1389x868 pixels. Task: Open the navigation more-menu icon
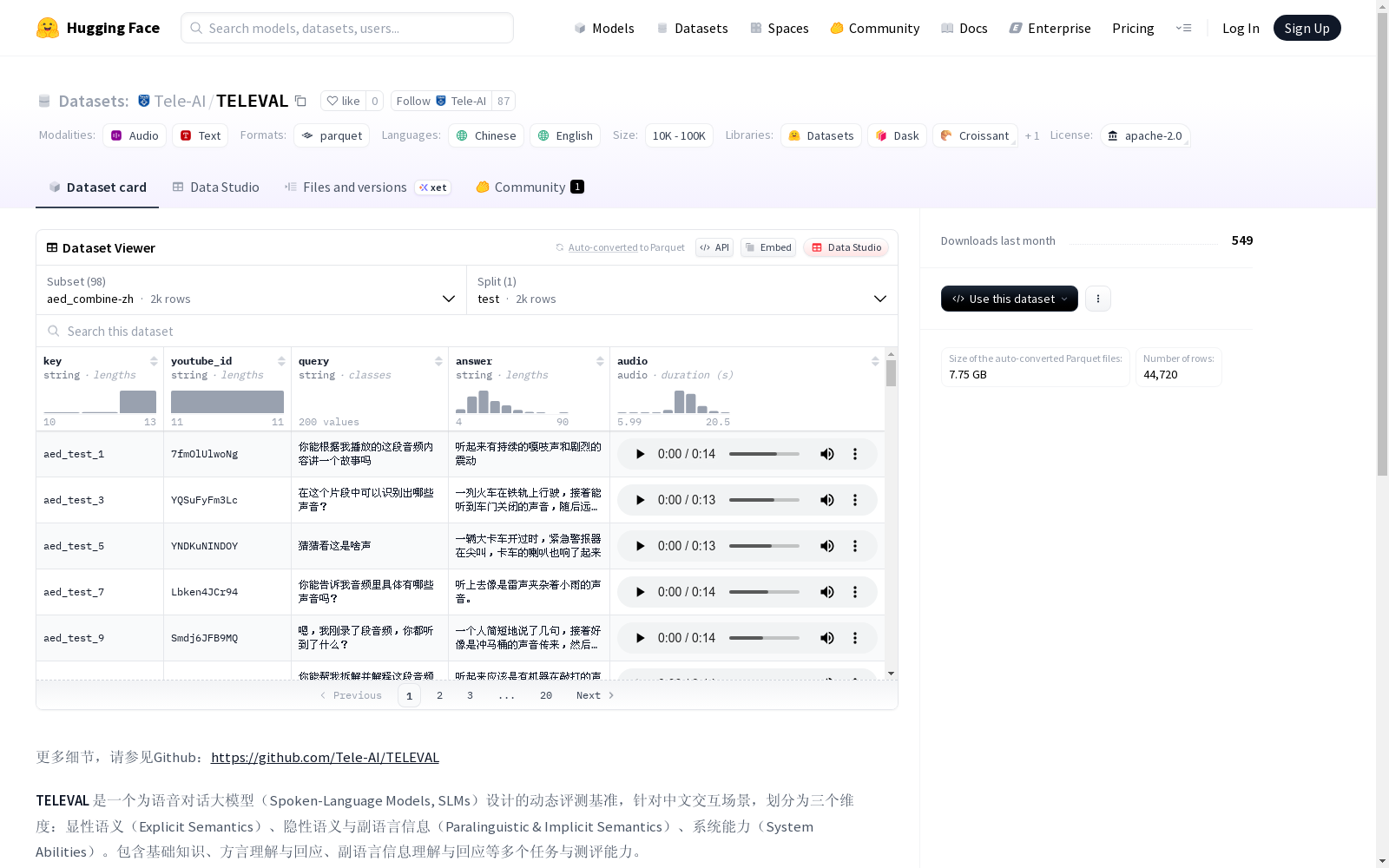[x=1183, y=28]
